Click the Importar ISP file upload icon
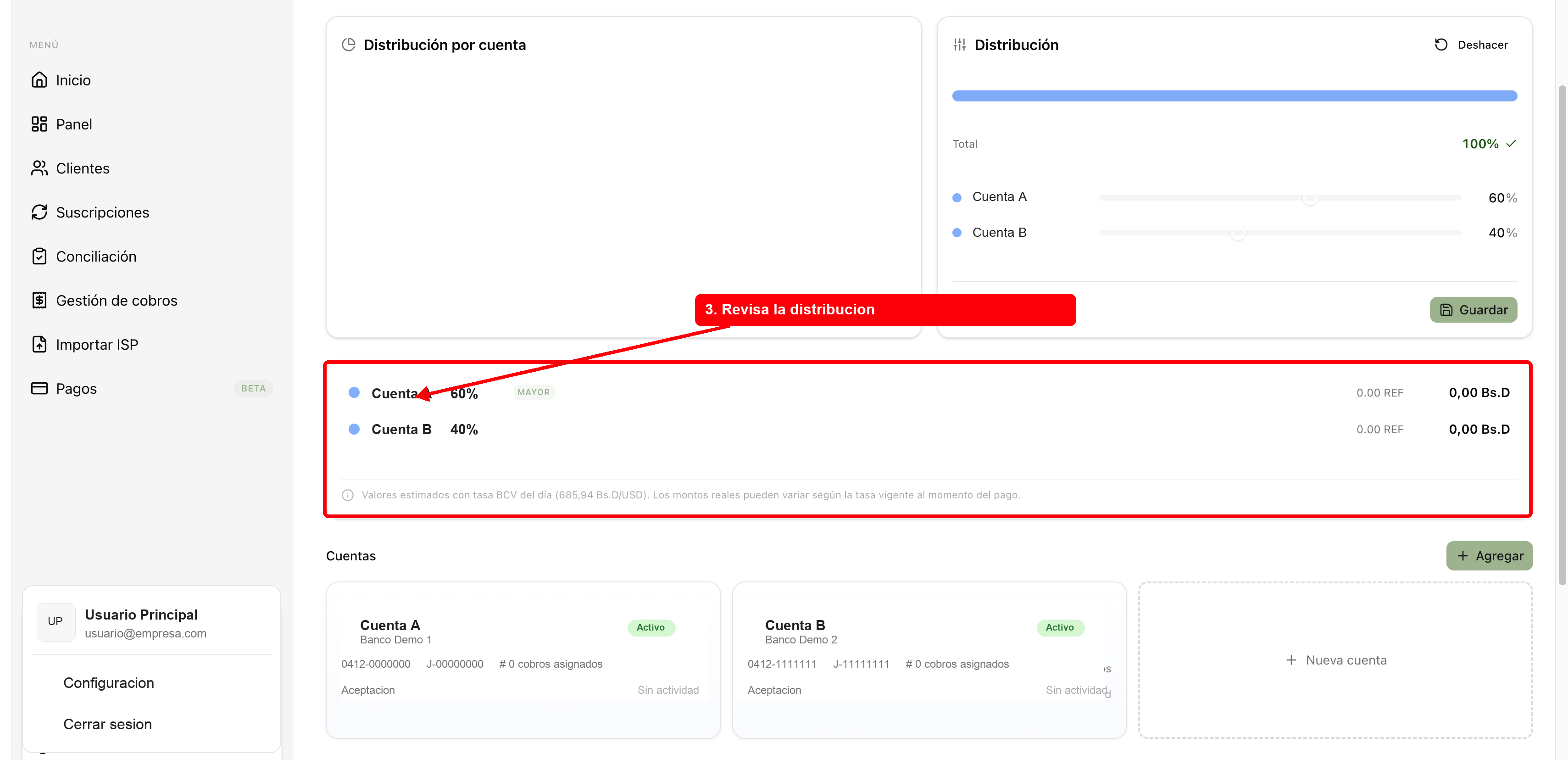Viewport: 1568px width, 760px height. click(x=39, y=344)
